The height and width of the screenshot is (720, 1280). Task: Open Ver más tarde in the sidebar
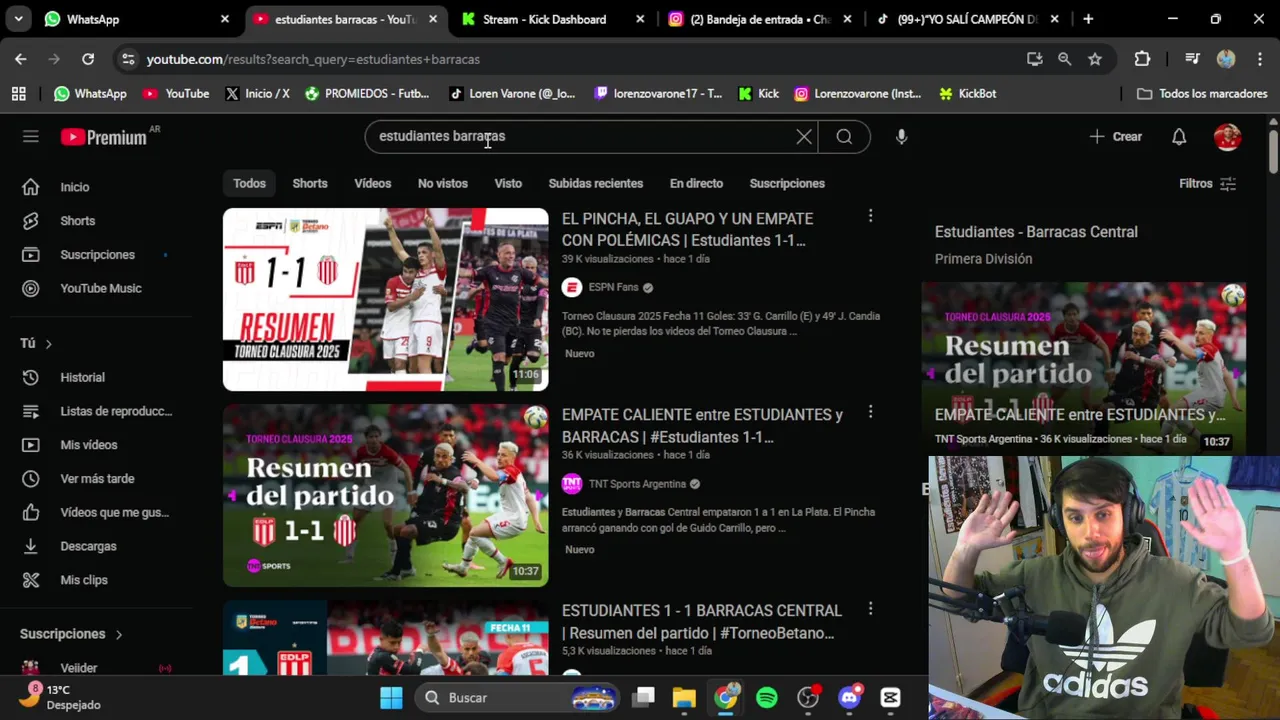[x=98, y=478]
